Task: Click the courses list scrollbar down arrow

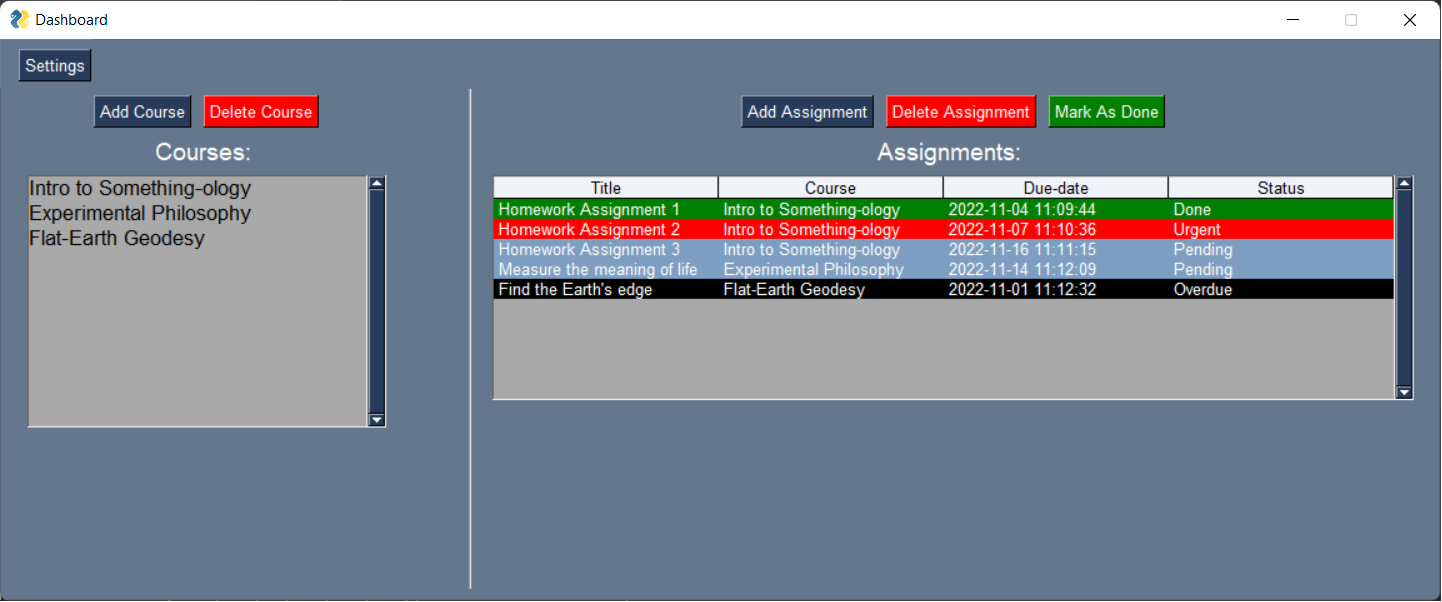Action: [377, 420]
